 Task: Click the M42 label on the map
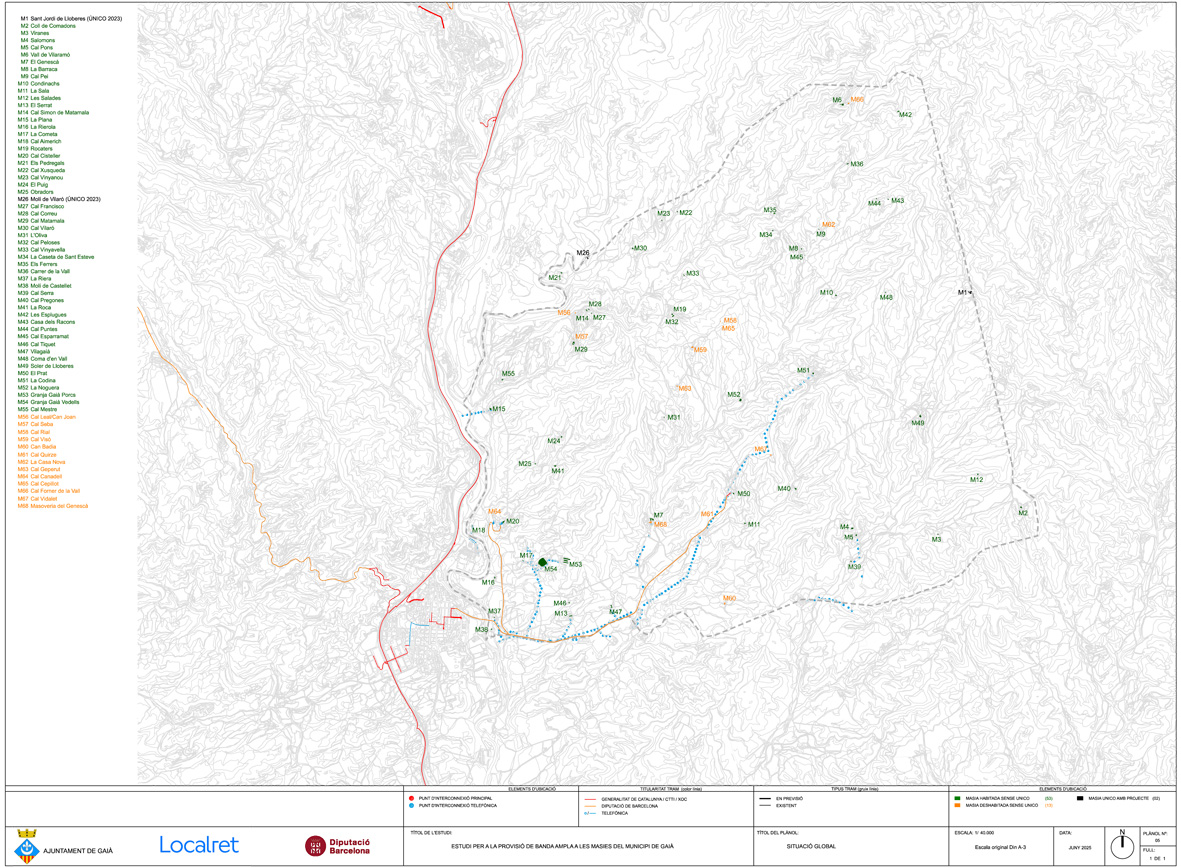pos(905,115)
